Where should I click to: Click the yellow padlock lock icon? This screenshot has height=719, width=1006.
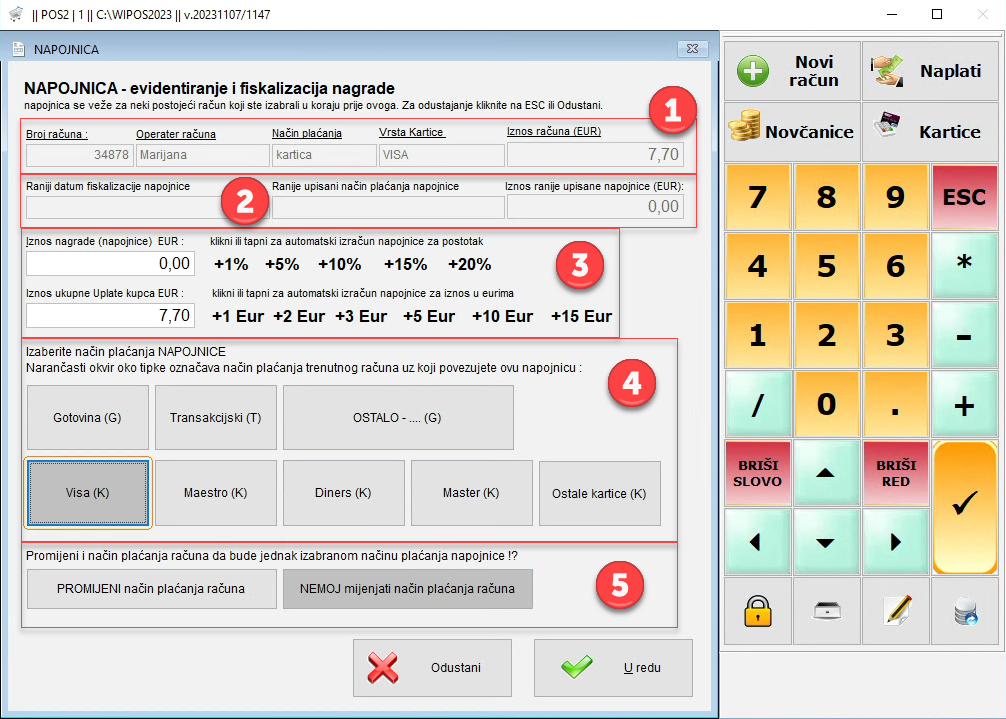pyautogui.click(x=757, y=611)
